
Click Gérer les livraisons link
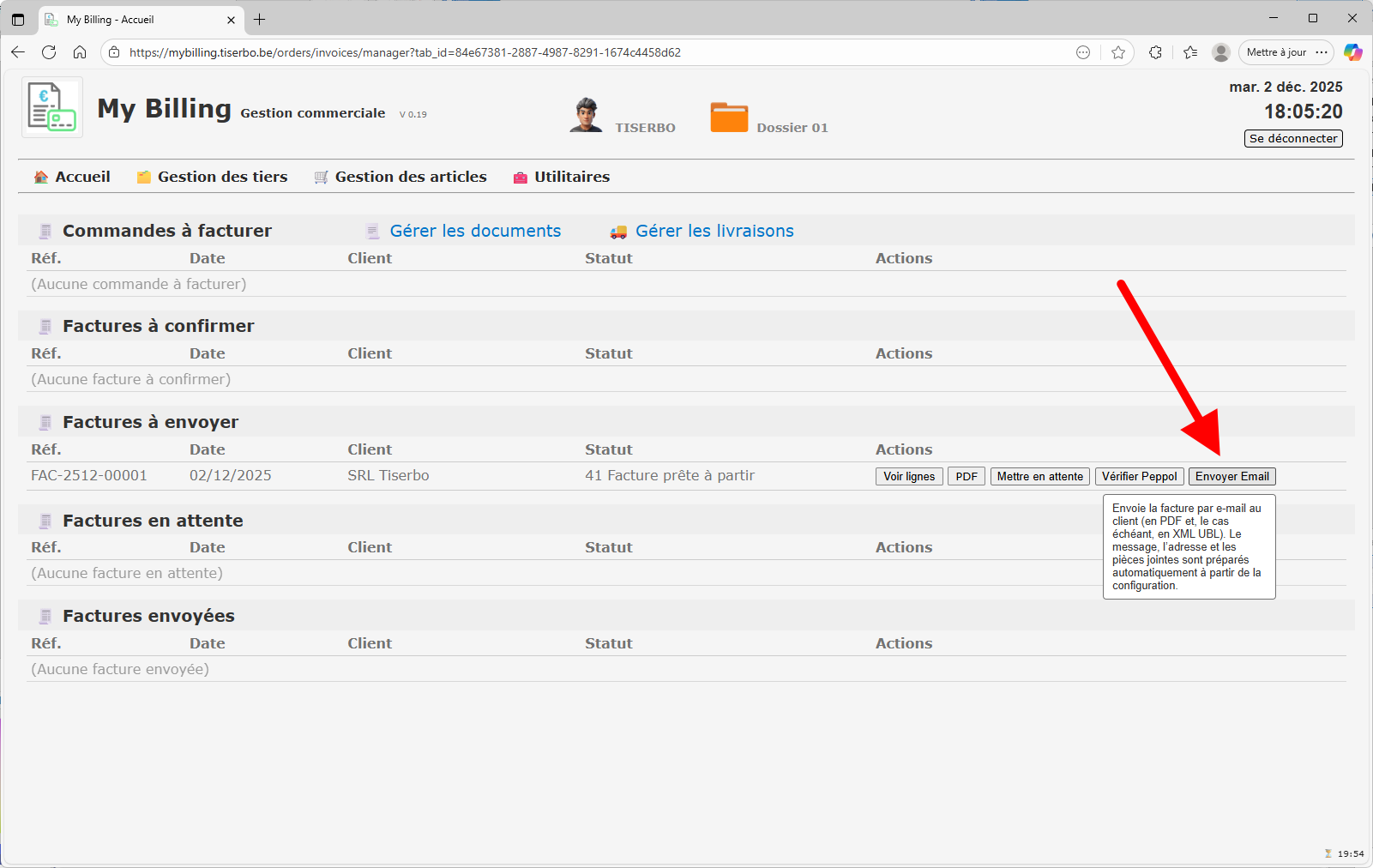(x=714, y=231)
